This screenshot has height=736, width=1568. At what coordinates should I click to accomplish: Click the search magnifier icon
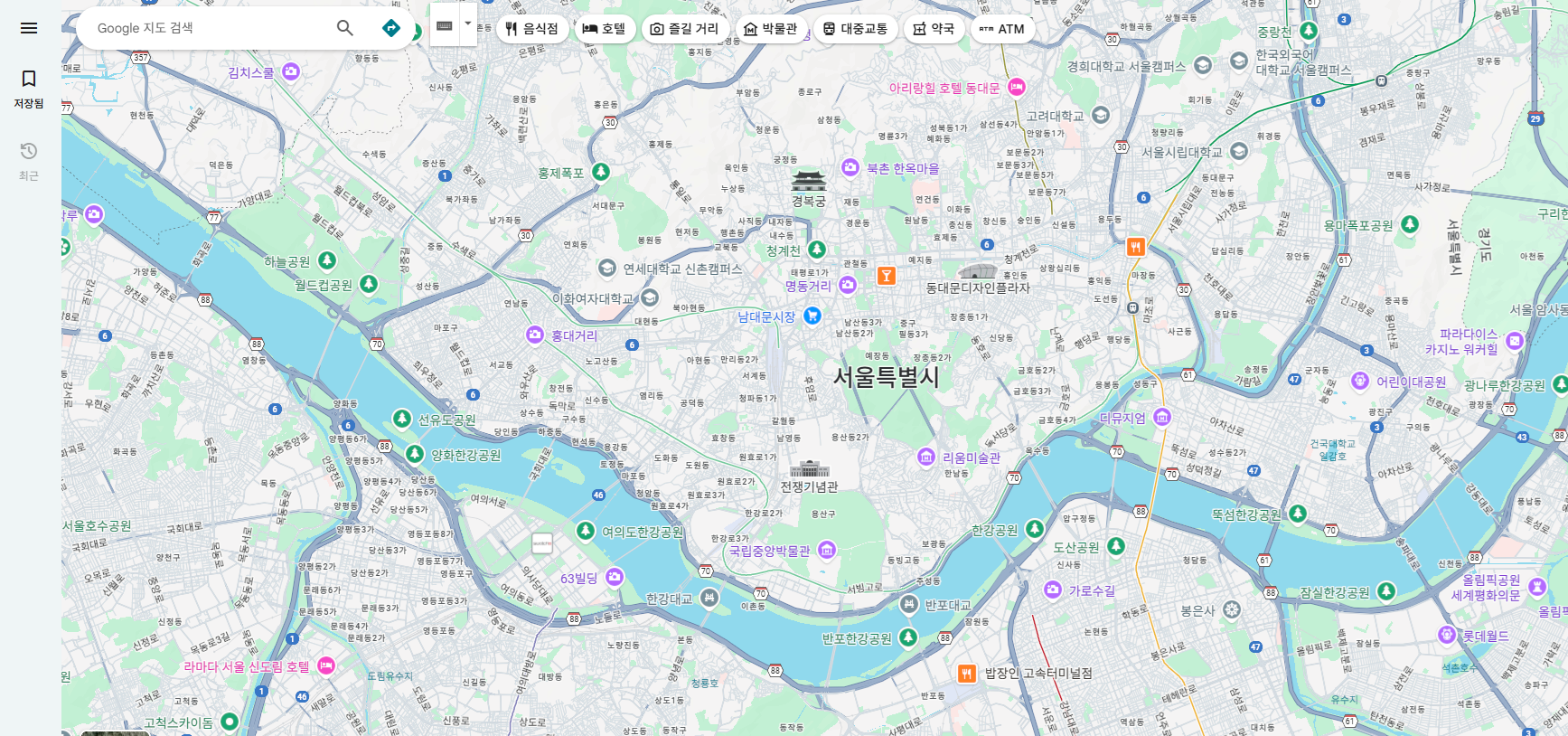(x=345, y=28)
